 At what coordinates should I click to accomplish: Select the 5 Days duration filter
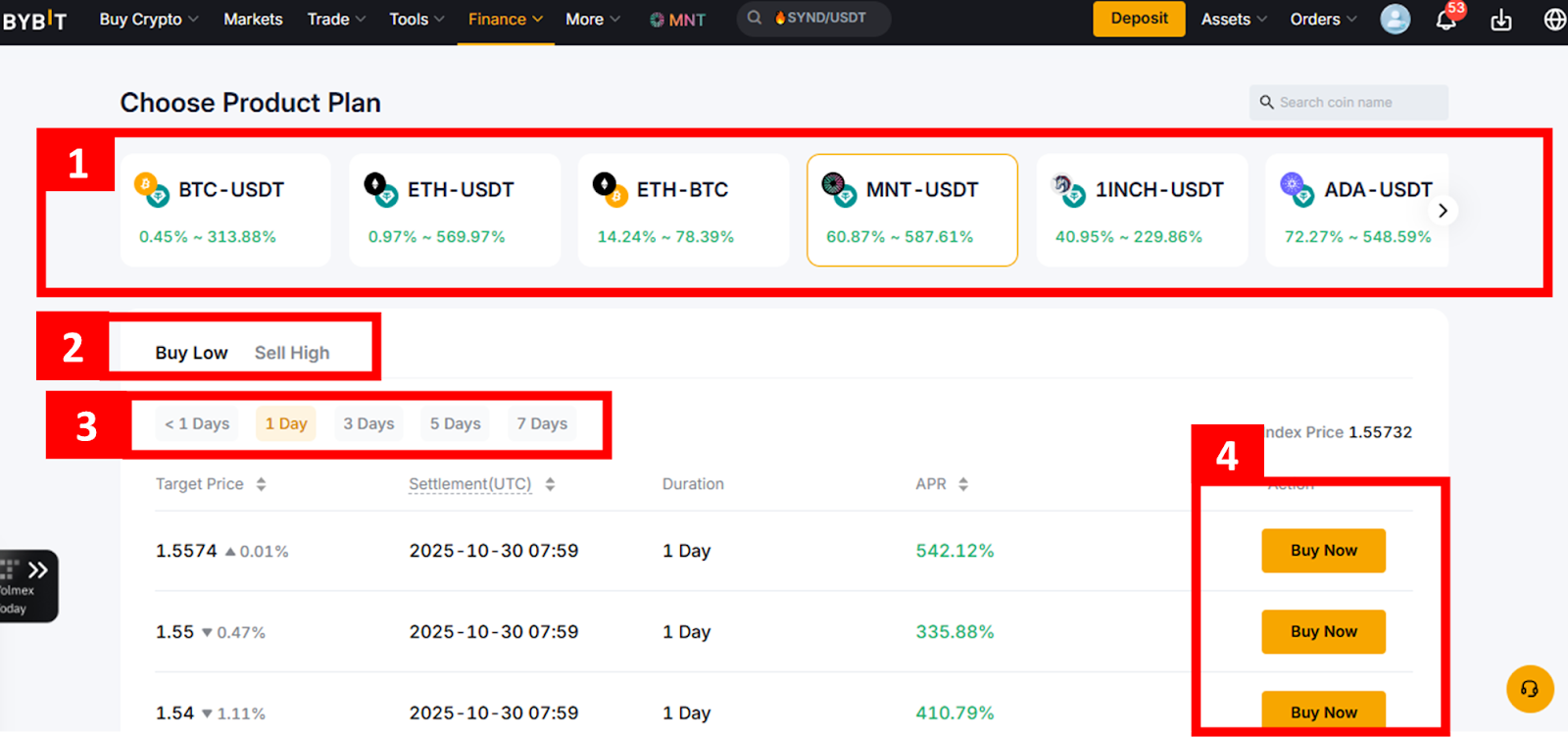[456, 423]
